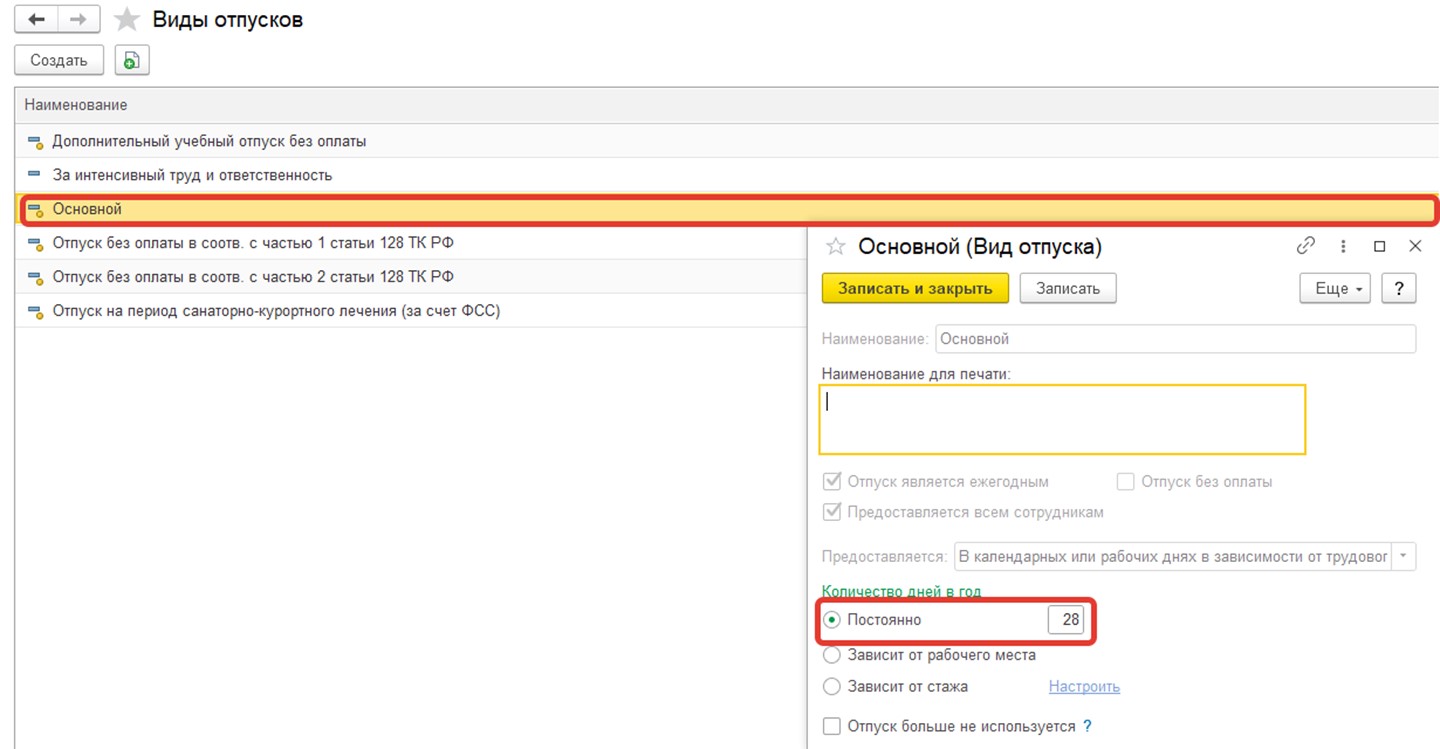Choose the Зависит от стажа radio button
This screenshot has height=749, width=1440.
click(x=831, y=687)
